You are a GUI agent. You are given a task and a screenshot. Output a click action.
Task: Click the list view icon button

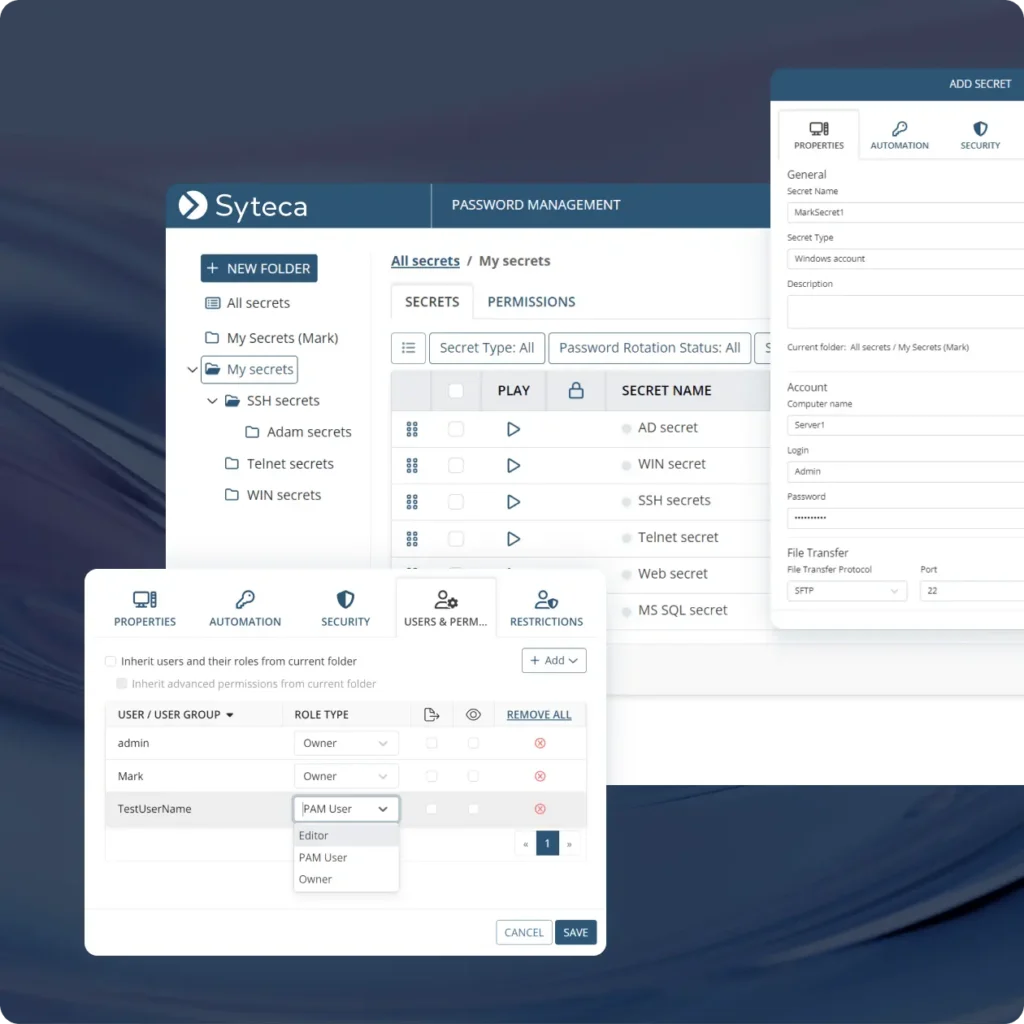408,347
